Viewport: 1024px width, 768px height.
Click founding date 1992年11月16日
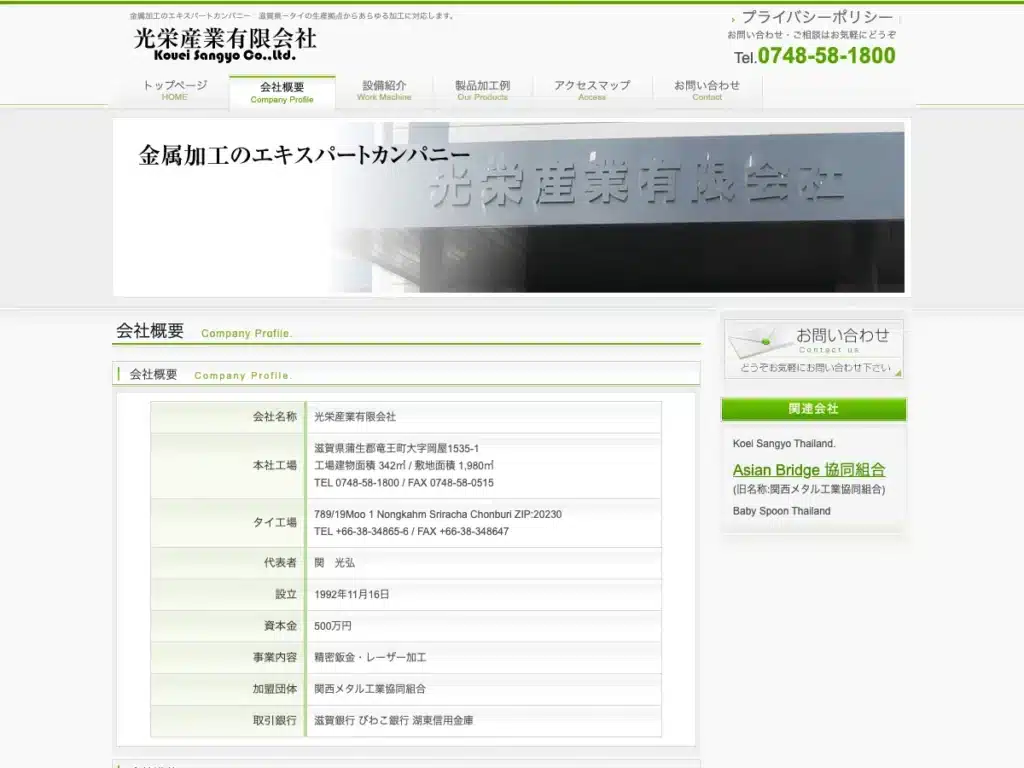pos(351,594)
